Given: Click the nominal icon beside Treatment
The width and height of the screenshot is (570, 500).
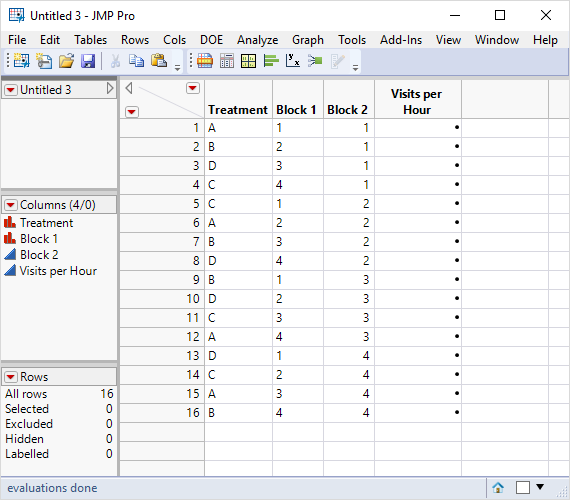Looking at the screenshot, I should 10,222.
